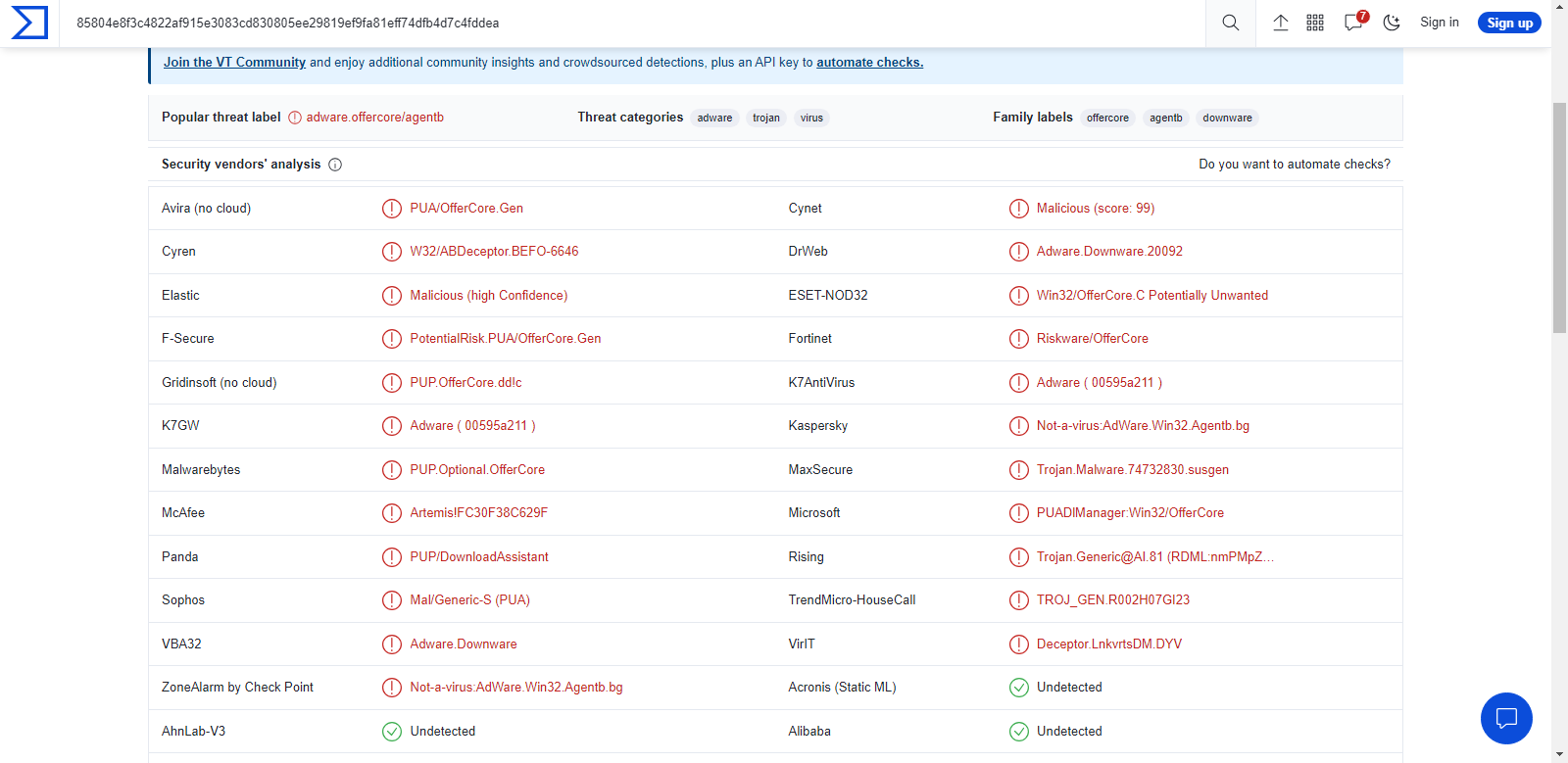Select the agentb family label tag
The image size is (1568, 763).
[x=1166, y=118]
